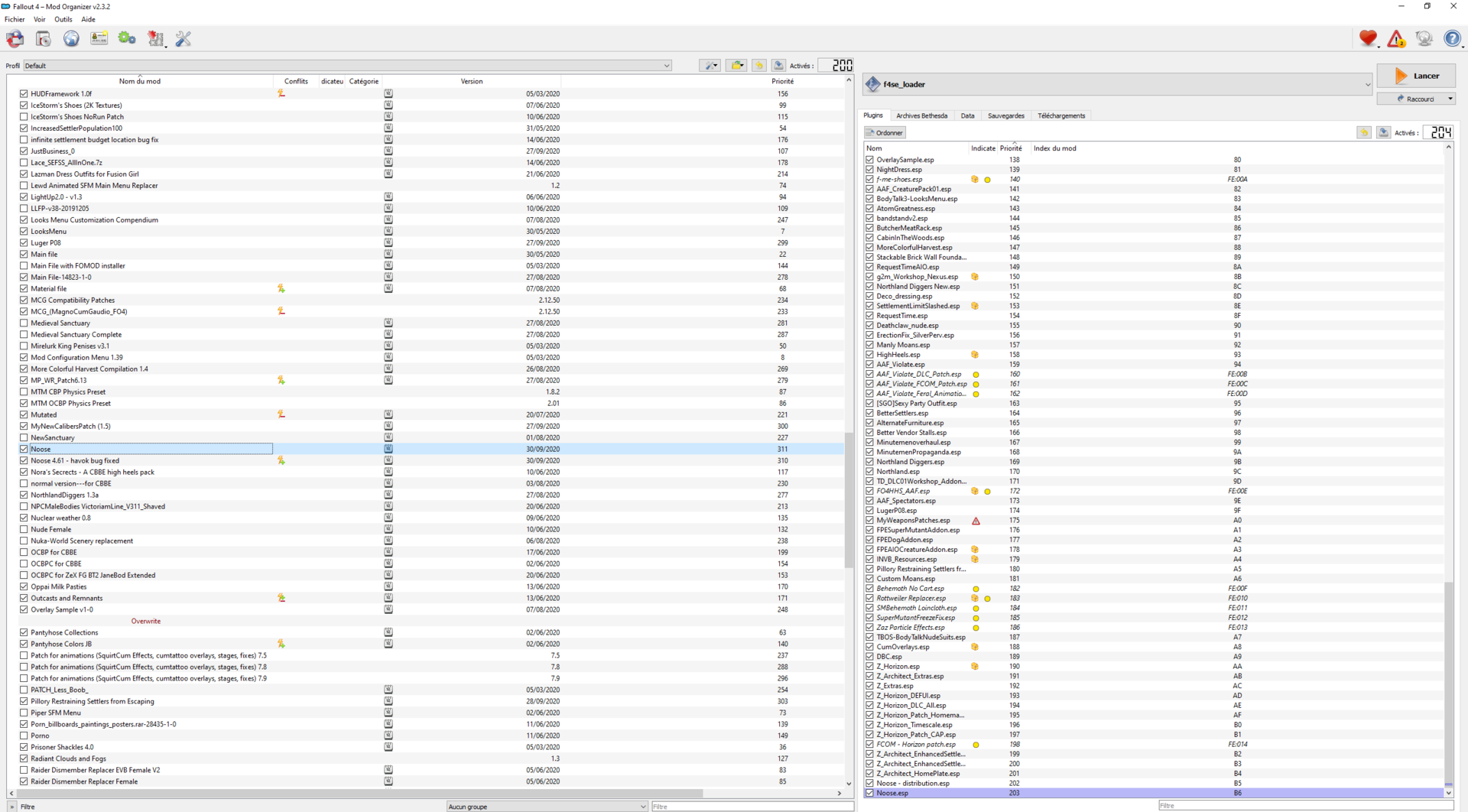Enable the Medieval Sanctuary mod checkbox
Viewport: 1468px width, 812px height.
click(24, 323)
